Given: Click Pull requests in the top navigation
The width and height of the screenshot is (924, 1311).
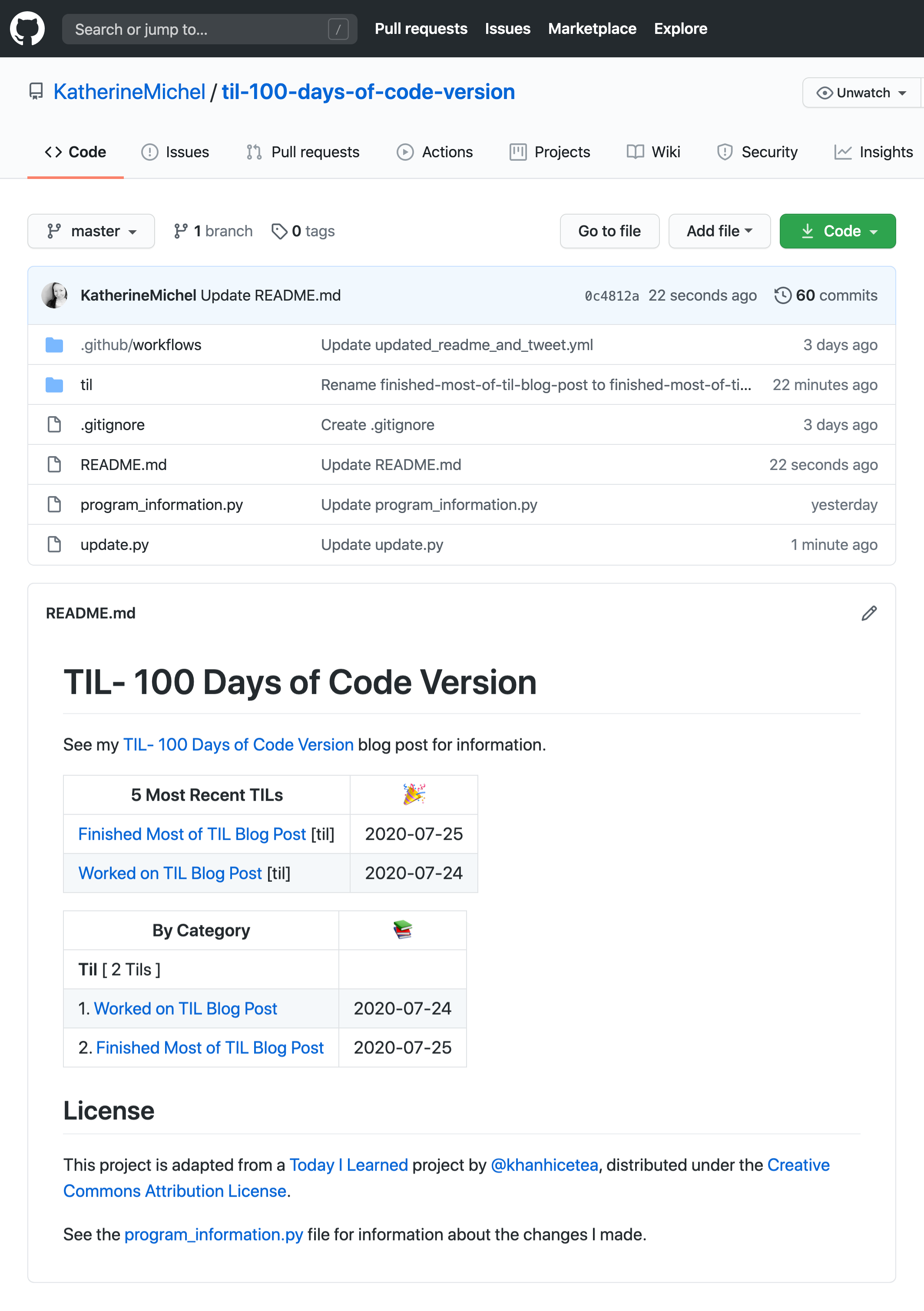Looking at the screenshot, I should click(421, 29).
